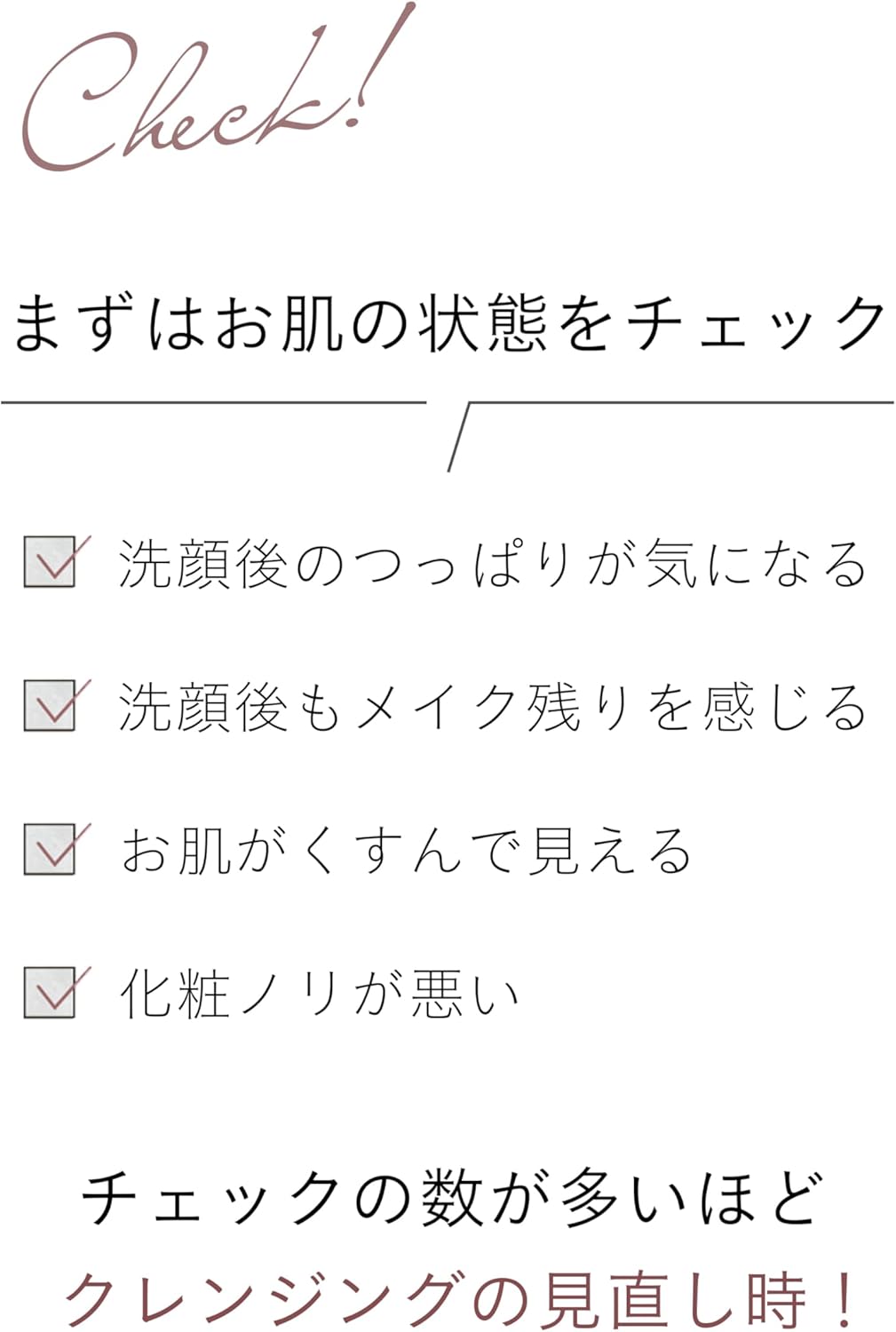896x1332 pixels.
Task: Click the diagonal slash notch under the heading
Action: [458, 437]
